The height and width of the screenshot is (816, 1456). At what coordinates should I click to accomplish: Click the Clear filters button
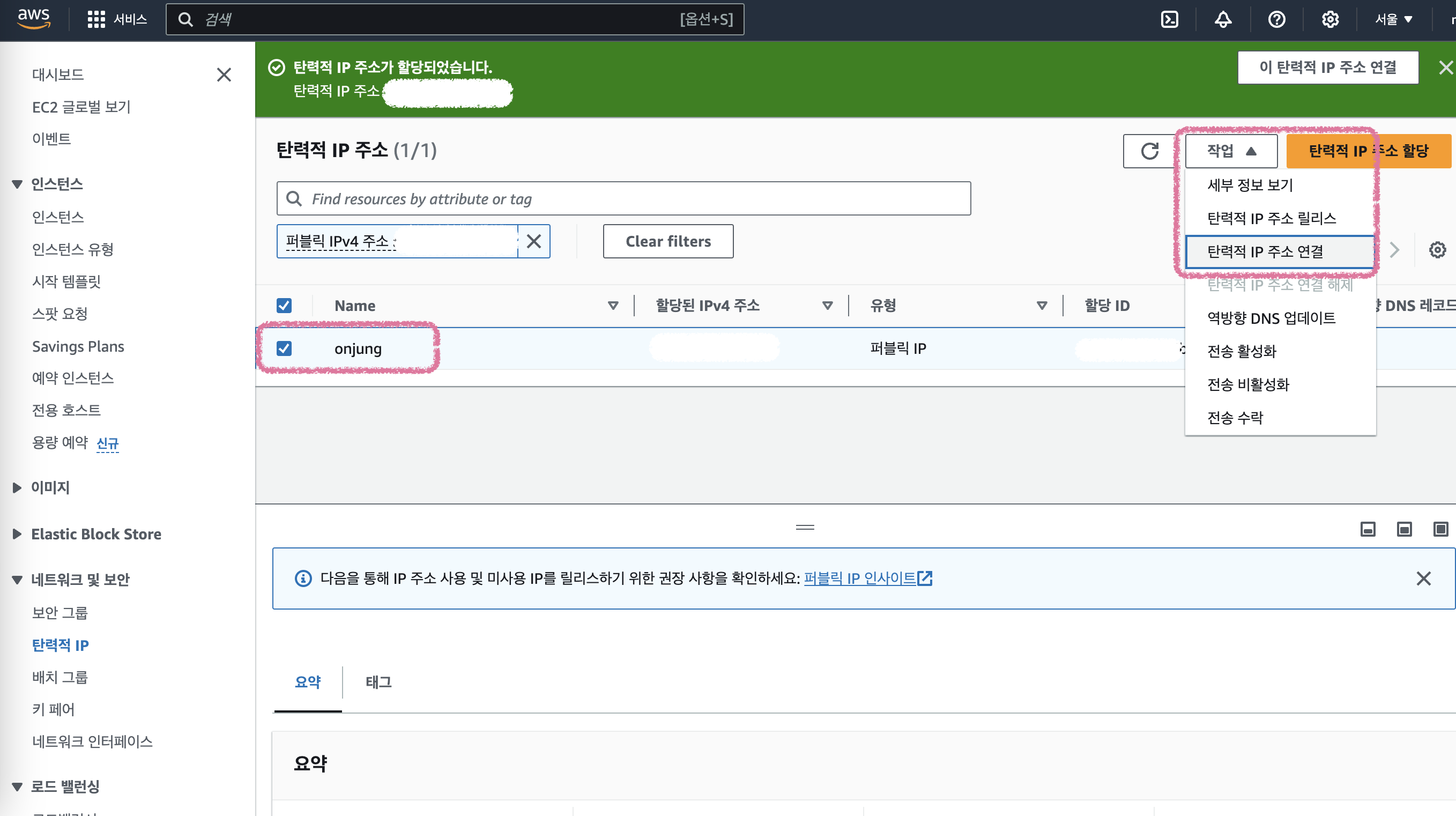coord(667,241)
